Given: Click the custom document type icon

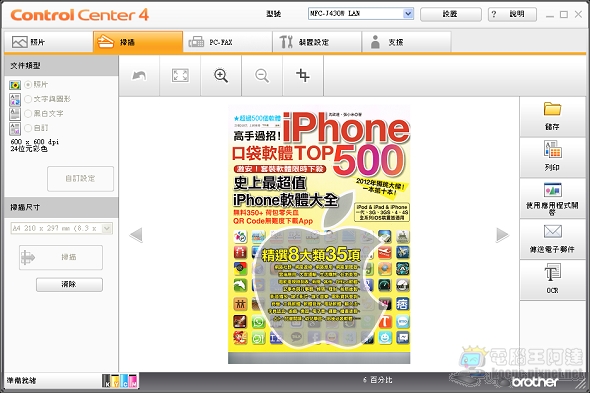Looking at the screenshot, I should tap(15, 128).
